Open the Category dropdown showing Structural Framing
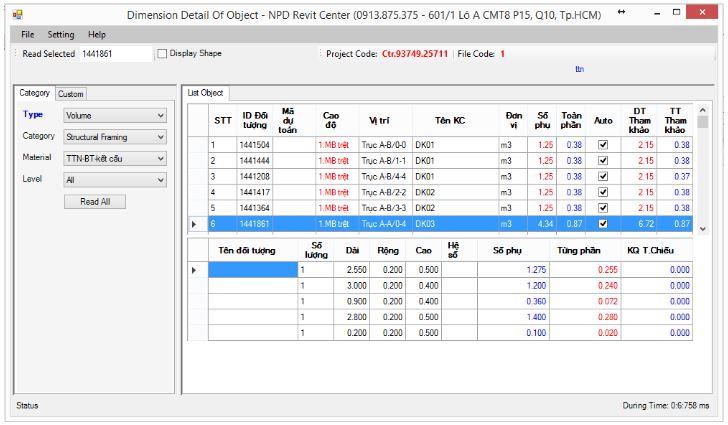 click(x=115, y=137)
